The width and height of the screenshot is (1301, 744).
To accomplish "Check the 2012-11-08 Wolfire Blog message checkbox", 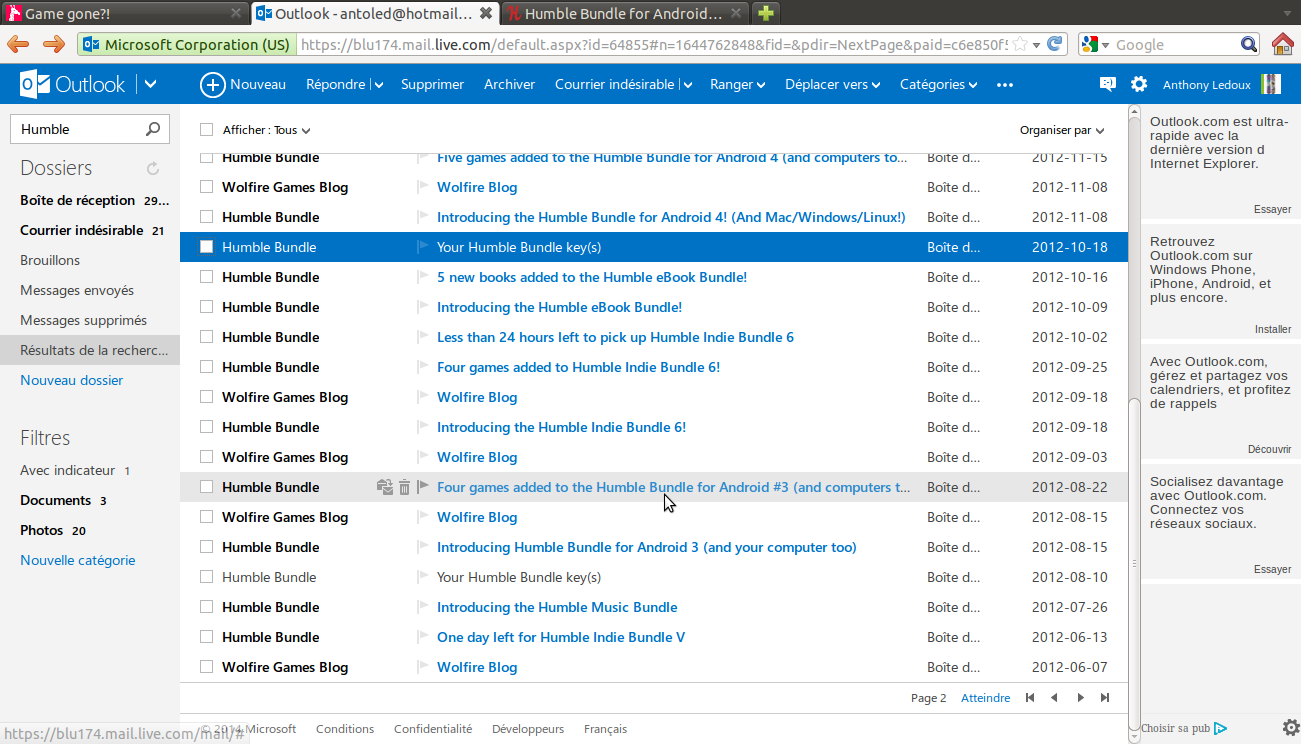I will click(207, 187).
